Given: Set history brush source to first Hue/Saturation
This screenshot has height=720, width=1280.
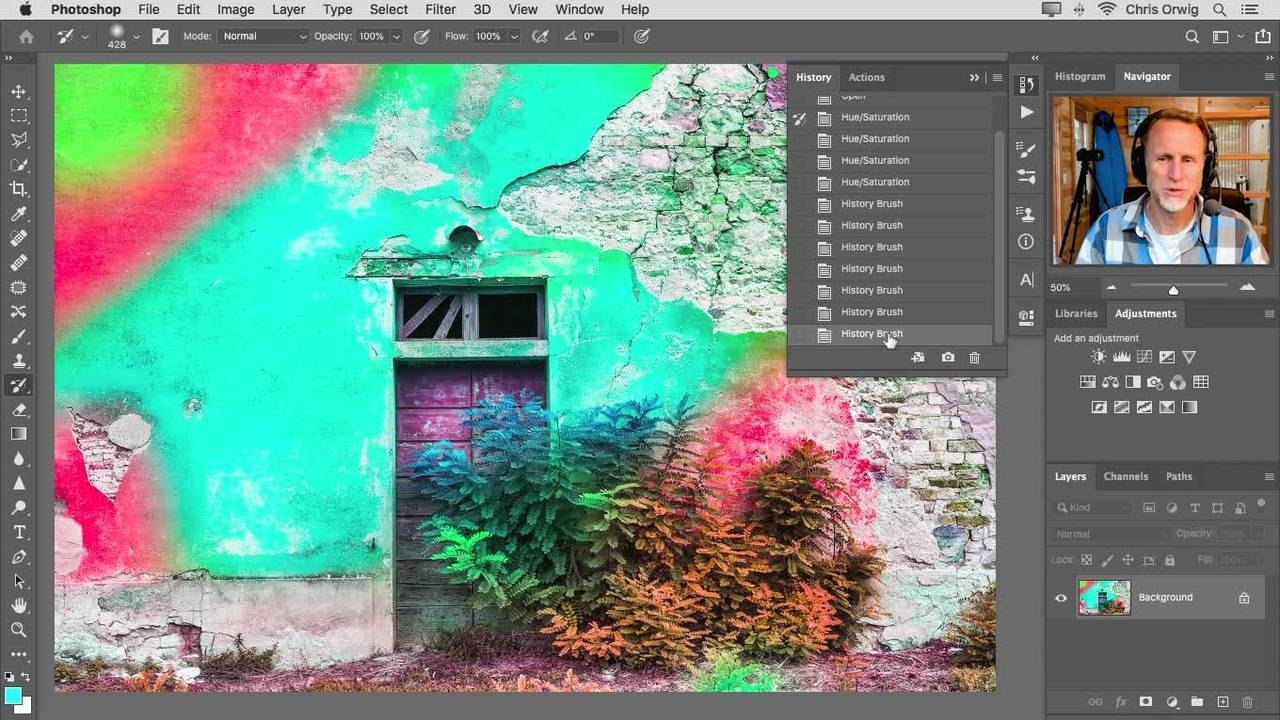Looking at the screenshot, I should [799, 118].
